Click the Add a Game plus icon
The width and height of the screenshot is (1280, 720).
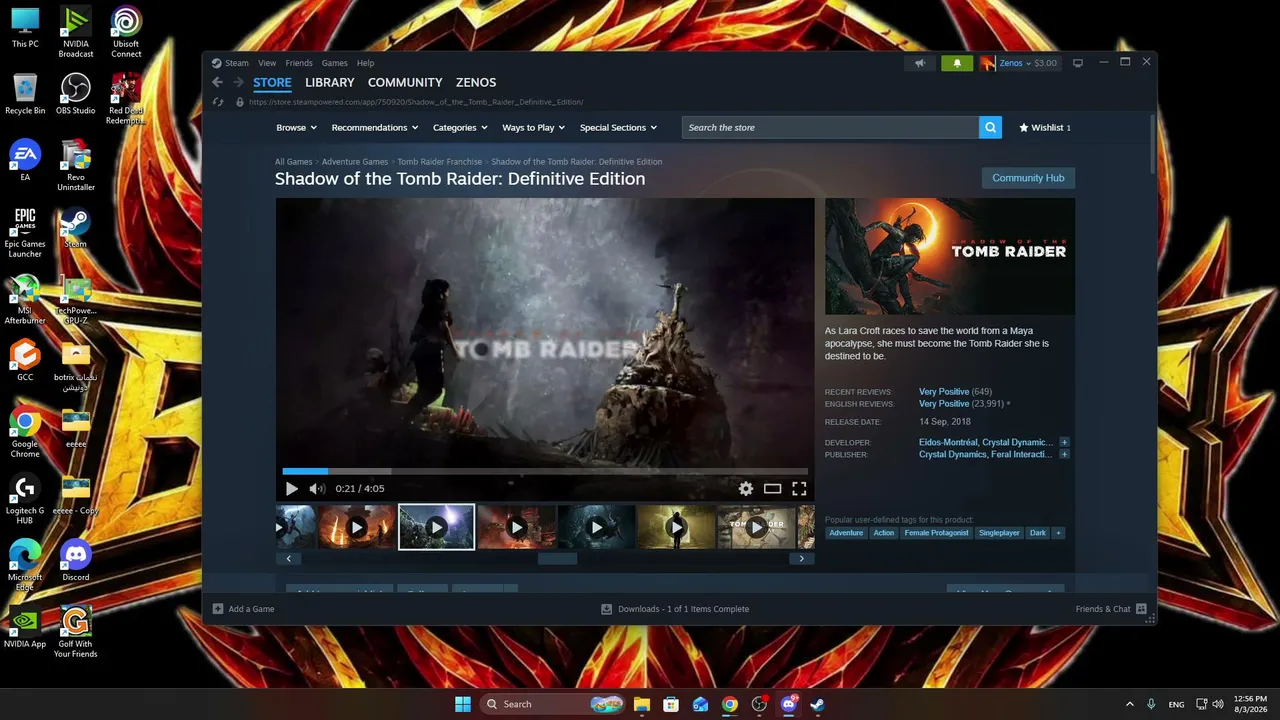tap(218, 609)
